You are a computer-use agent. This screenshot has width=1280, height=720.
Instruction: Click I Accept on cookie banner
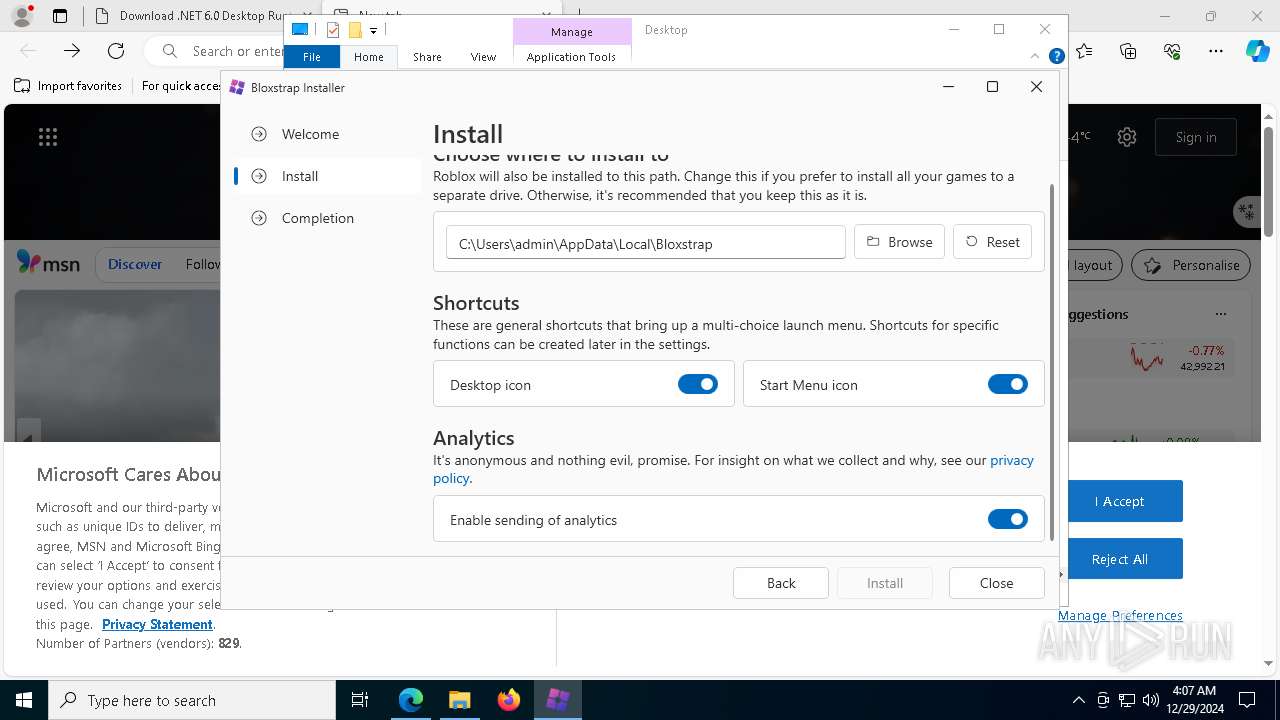click(1119, 501)
